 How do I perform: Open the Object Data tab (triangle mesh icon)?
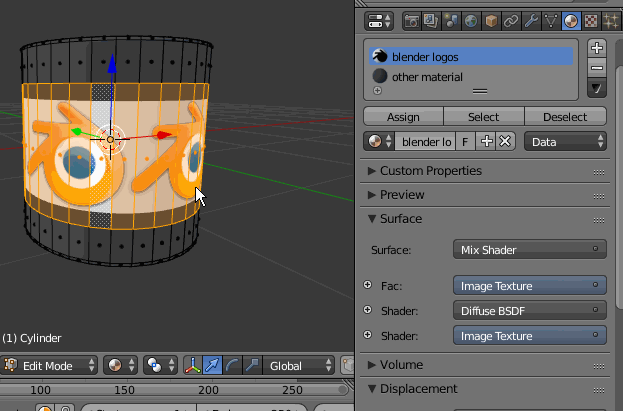[551, 21]
